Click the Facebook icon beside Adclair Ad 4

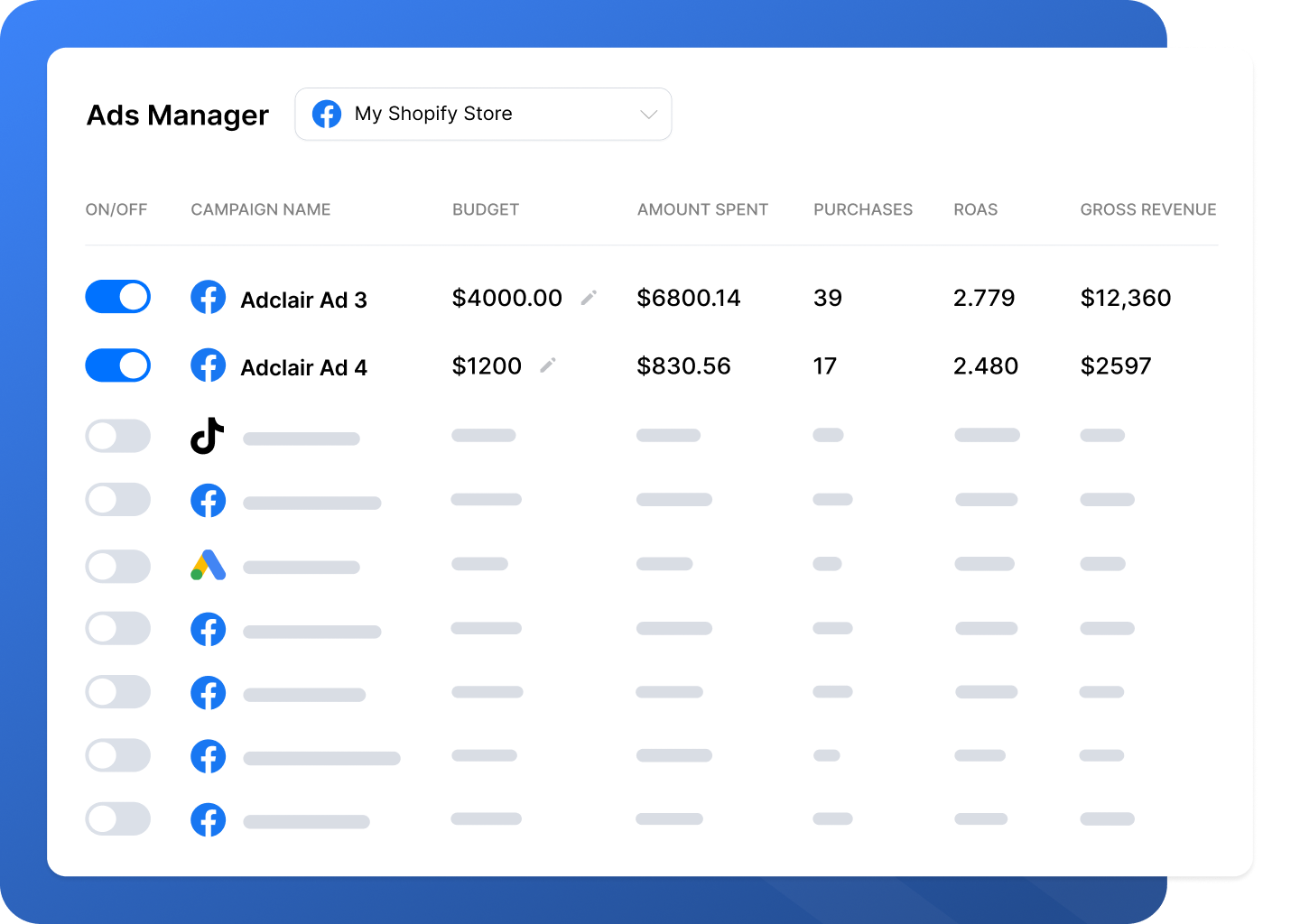click(x=209, y=365)
